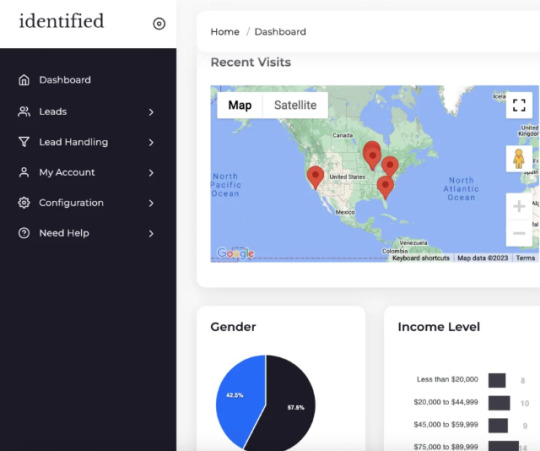This screenshot has height=451, width=540.
Task: Click the Dashboard breadcrumb
Action: point(280,32)
